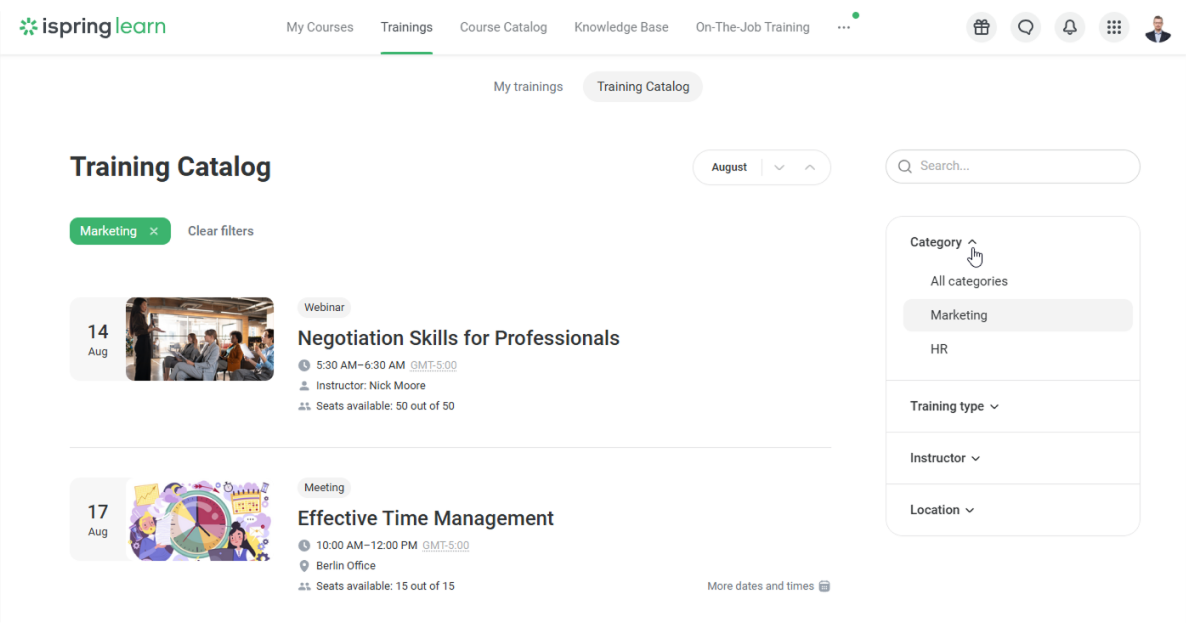Viewport: 1188px width, 623px height.
Task: Open the Course Catalog menu item
Action: [x=503, y=27]
